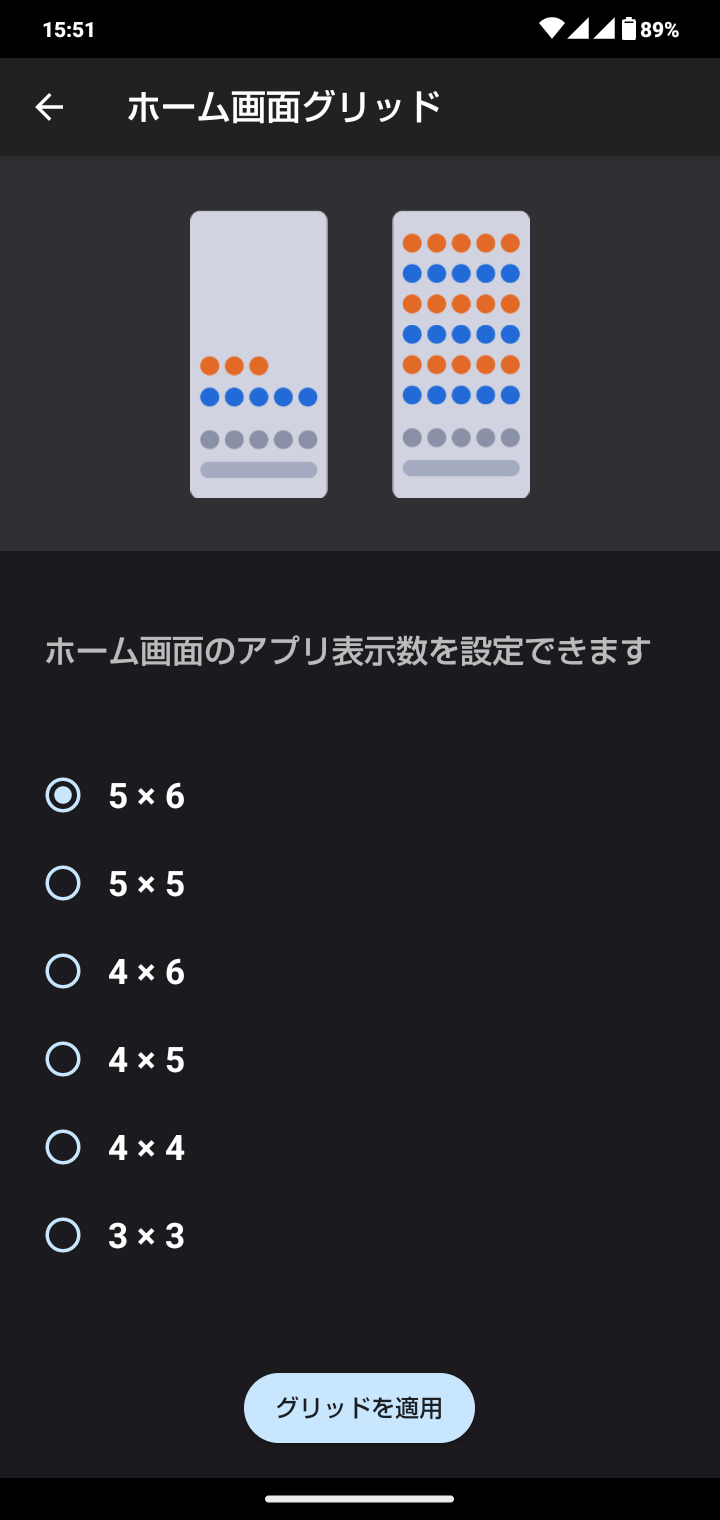Viewport: 720px width, 1520px height.
Task: Tap the ホーム画面グリッド page title
Action: (284, 107)
